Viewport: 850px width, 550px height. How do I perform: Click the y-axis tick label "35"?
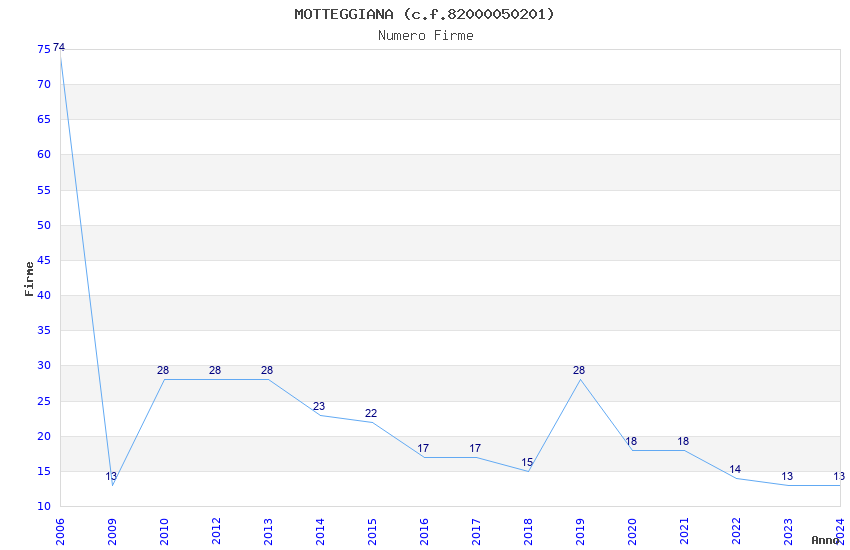click(44, 331)
